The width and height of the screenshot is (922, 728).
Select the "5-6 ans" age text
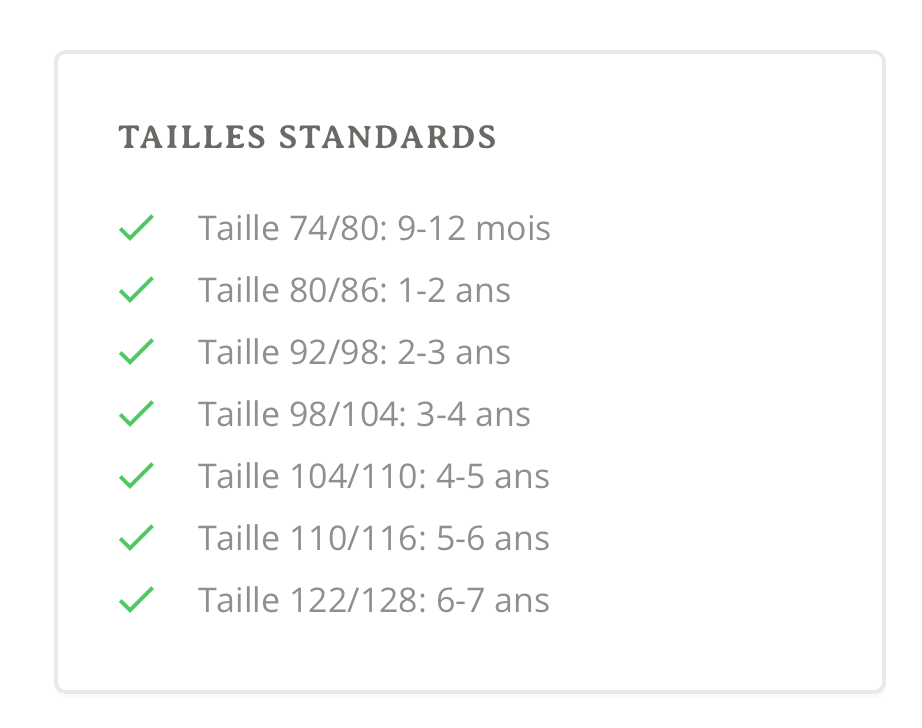(493, 539)
